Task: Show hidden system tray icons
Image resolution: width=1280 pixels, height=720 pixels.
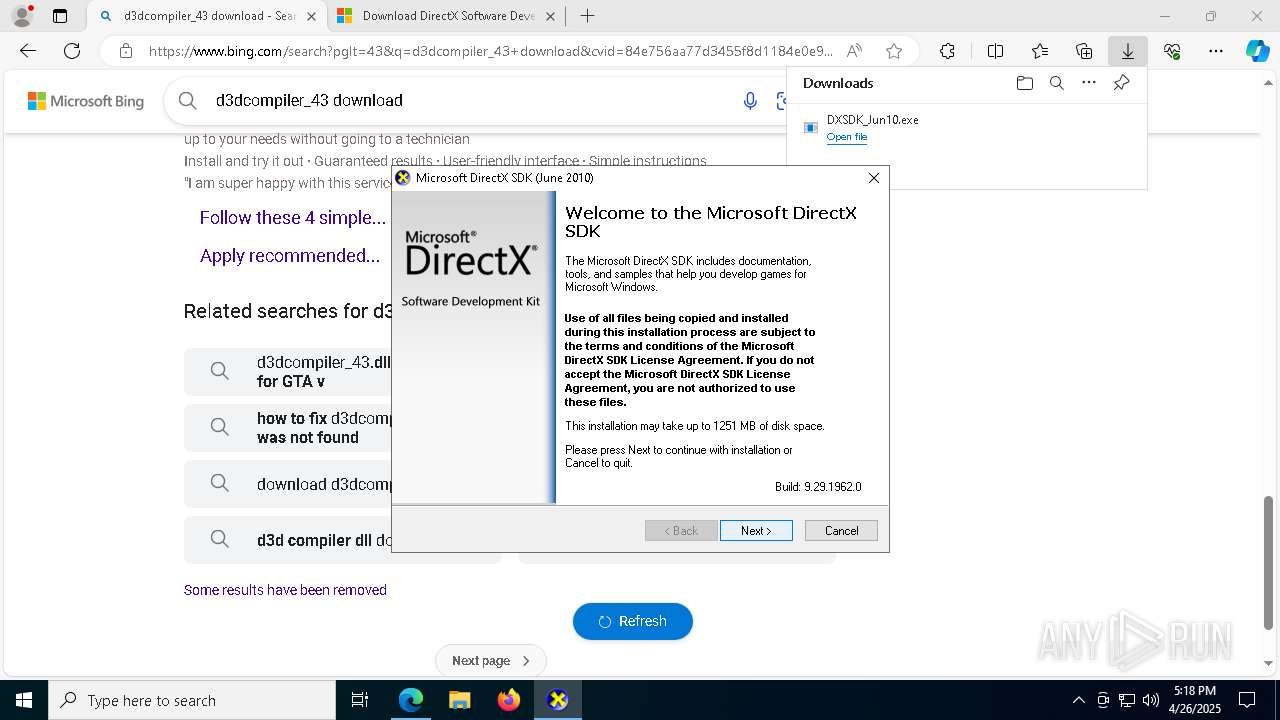Action: point(1078,700)
